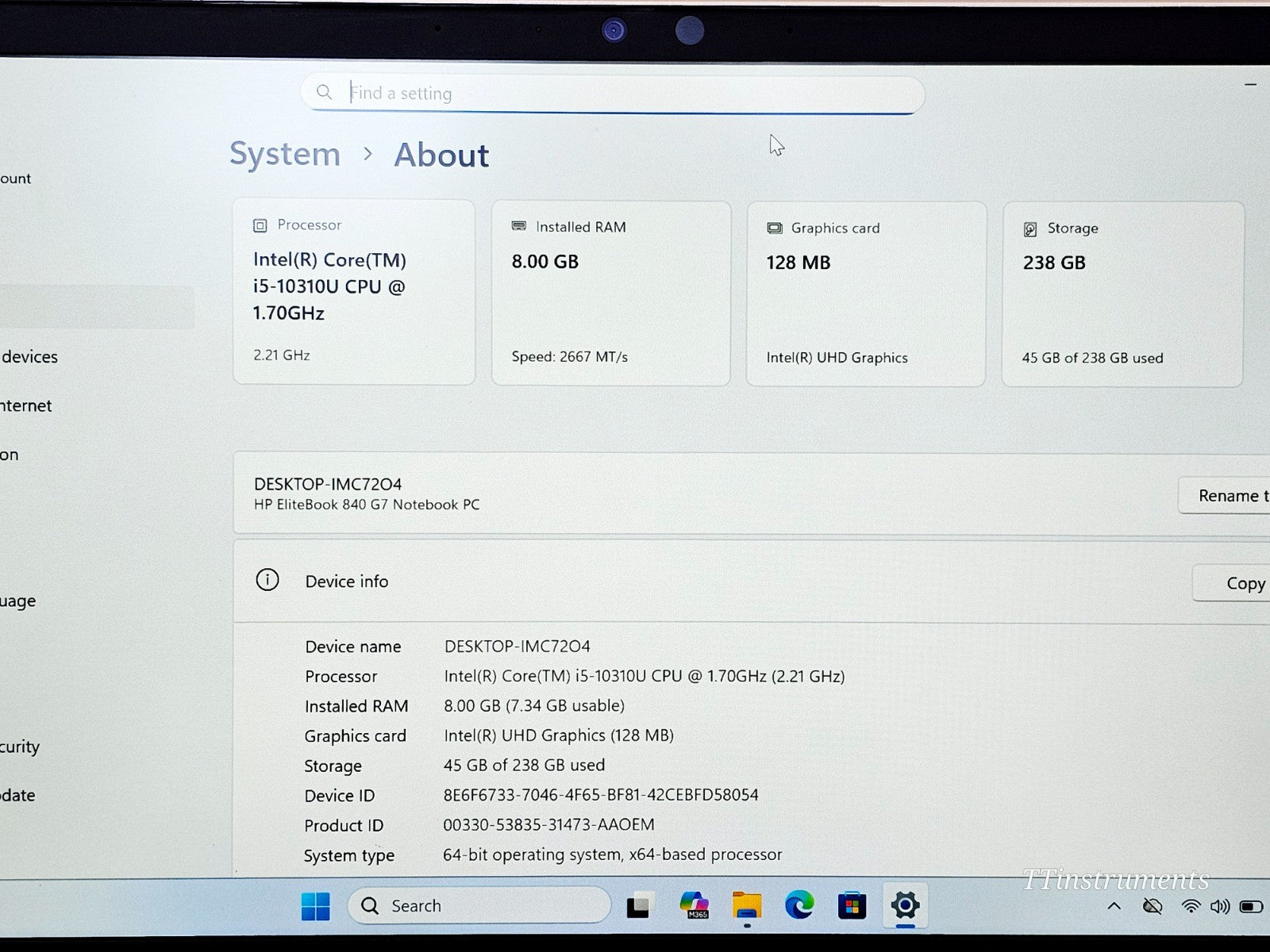The height and width of the screenshot is (952, 1270).
Task: Minimize the Settings window
Action: pyautogui.click(x=1251, y=84)
